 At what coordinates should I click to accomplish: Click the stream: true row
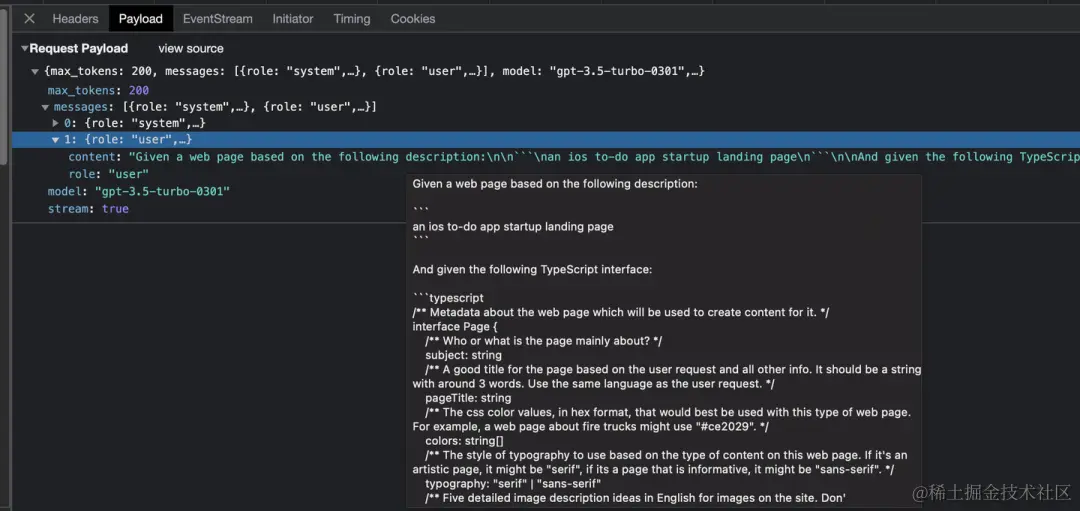pos(88,208)
